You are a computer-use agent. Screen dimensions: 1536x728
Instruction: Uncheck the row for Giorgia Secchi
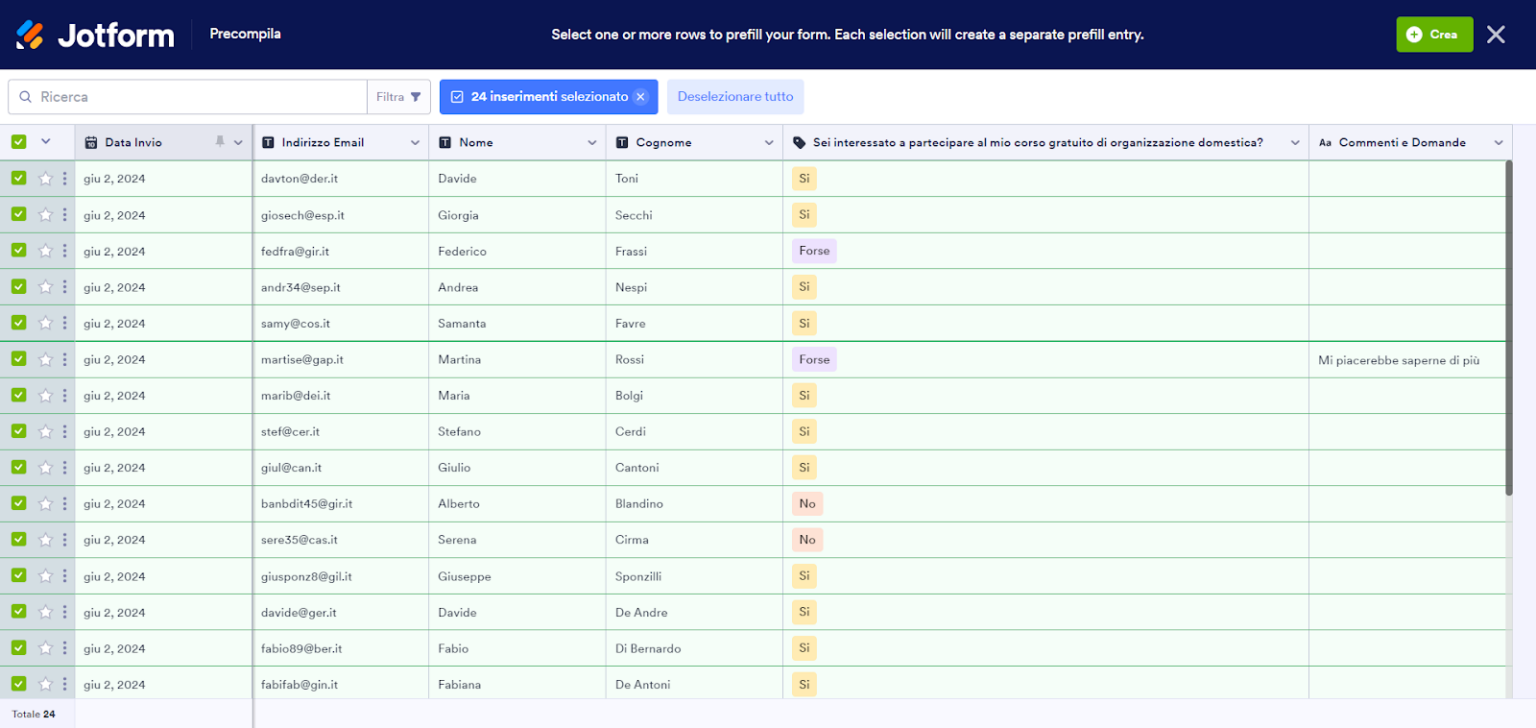(18, 214)
